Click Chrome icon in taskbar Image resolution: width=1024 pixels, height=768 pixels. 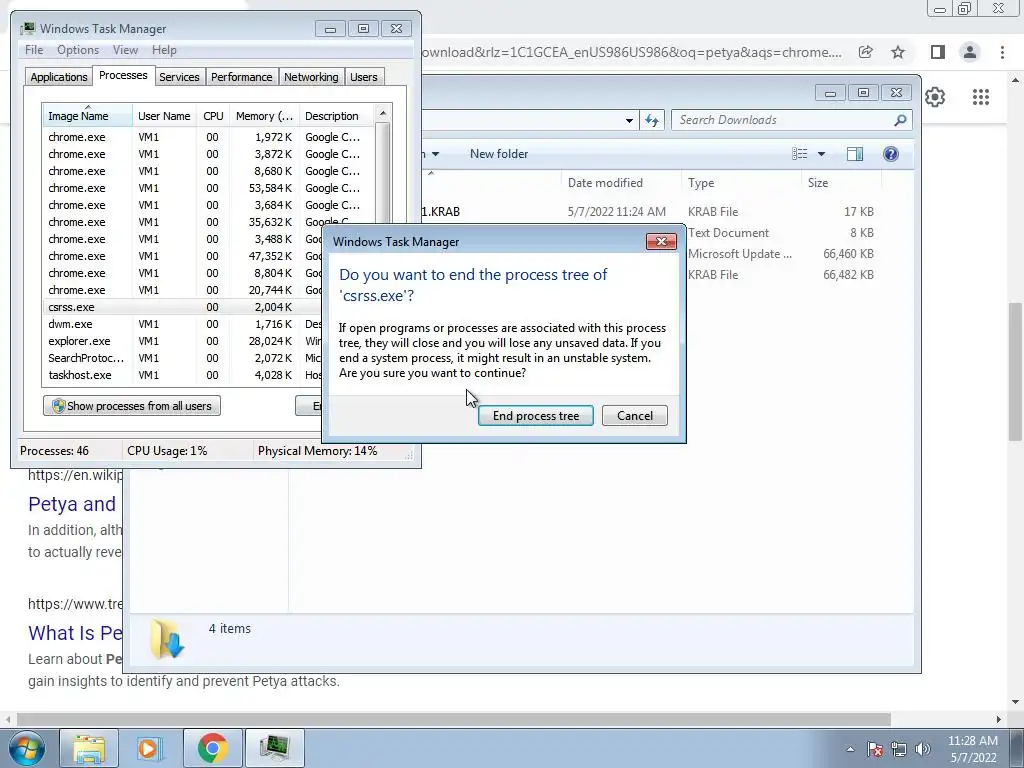pyautogui.click(x=213, y=748)
